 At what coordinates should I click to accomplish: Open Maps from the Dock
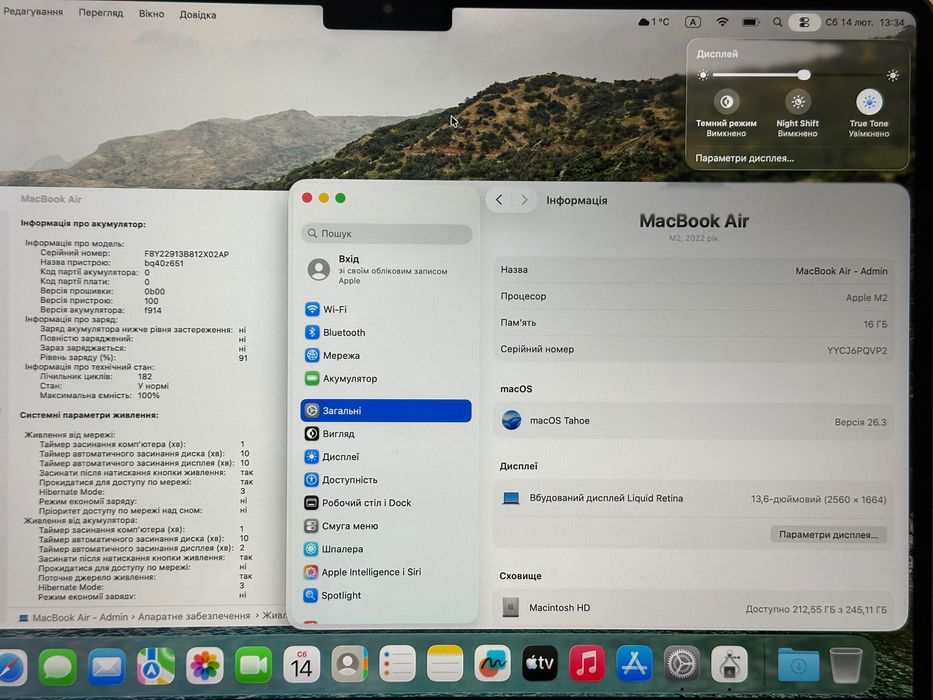click(x=156, y=665)
